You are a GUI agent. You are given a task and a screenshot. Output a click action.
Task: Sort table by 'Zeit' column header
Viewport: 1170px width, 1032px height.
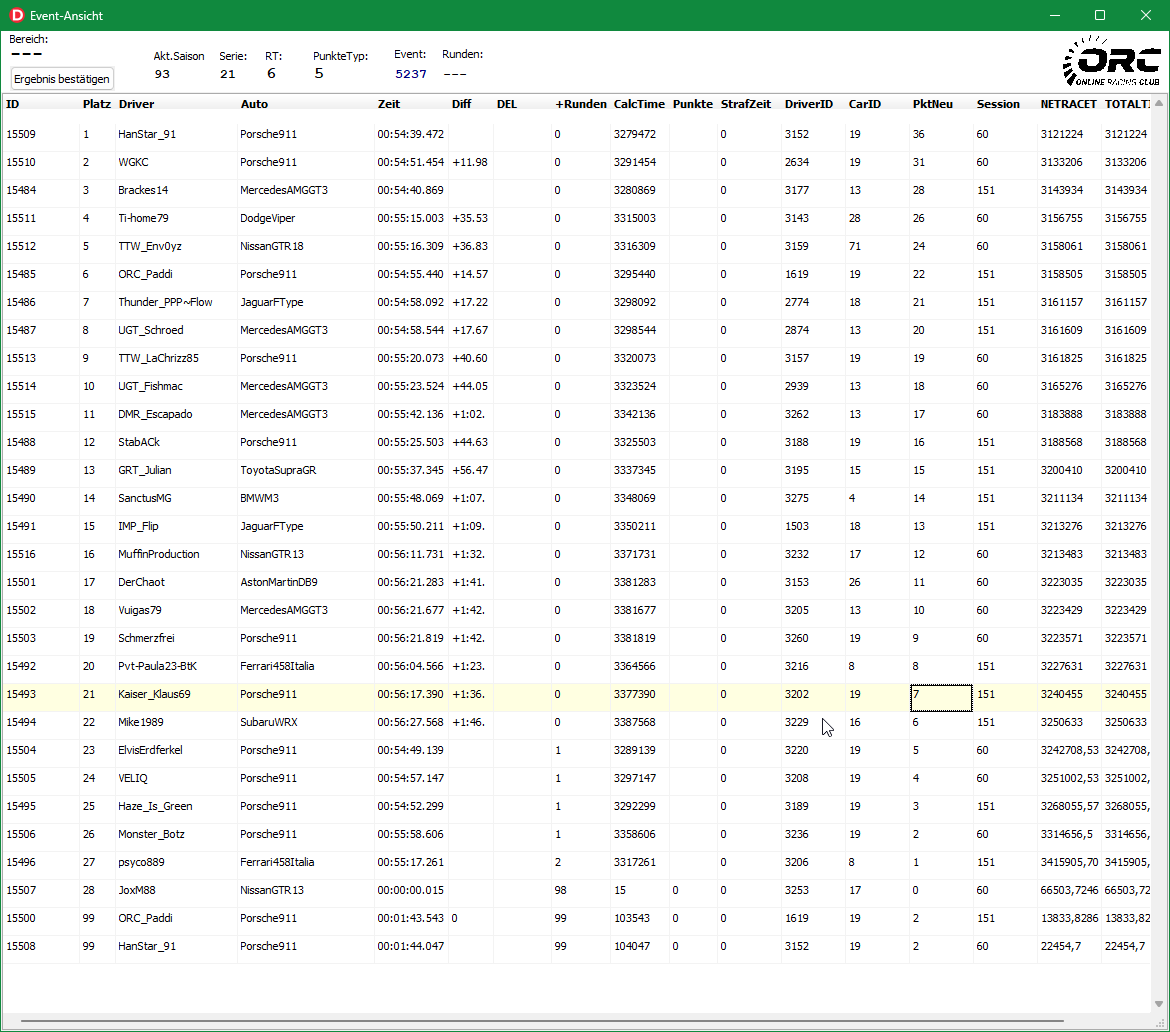[x=389, y=104]
